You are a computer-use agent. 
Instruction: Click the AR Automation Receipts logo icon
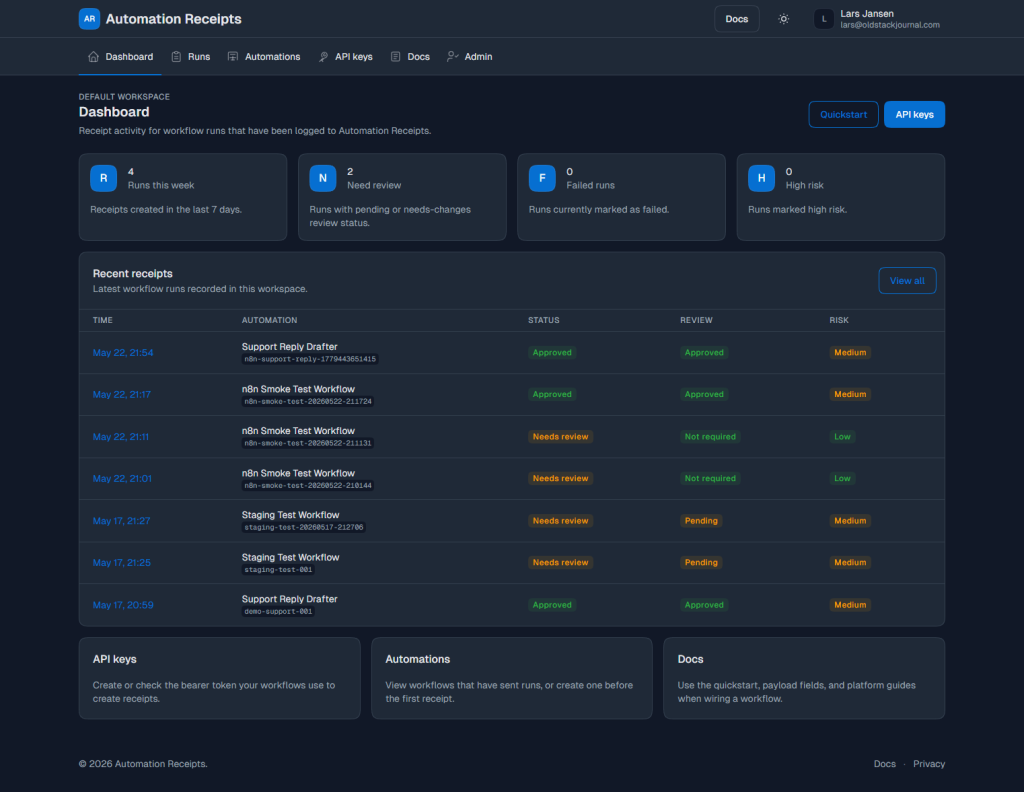(89, 19)
